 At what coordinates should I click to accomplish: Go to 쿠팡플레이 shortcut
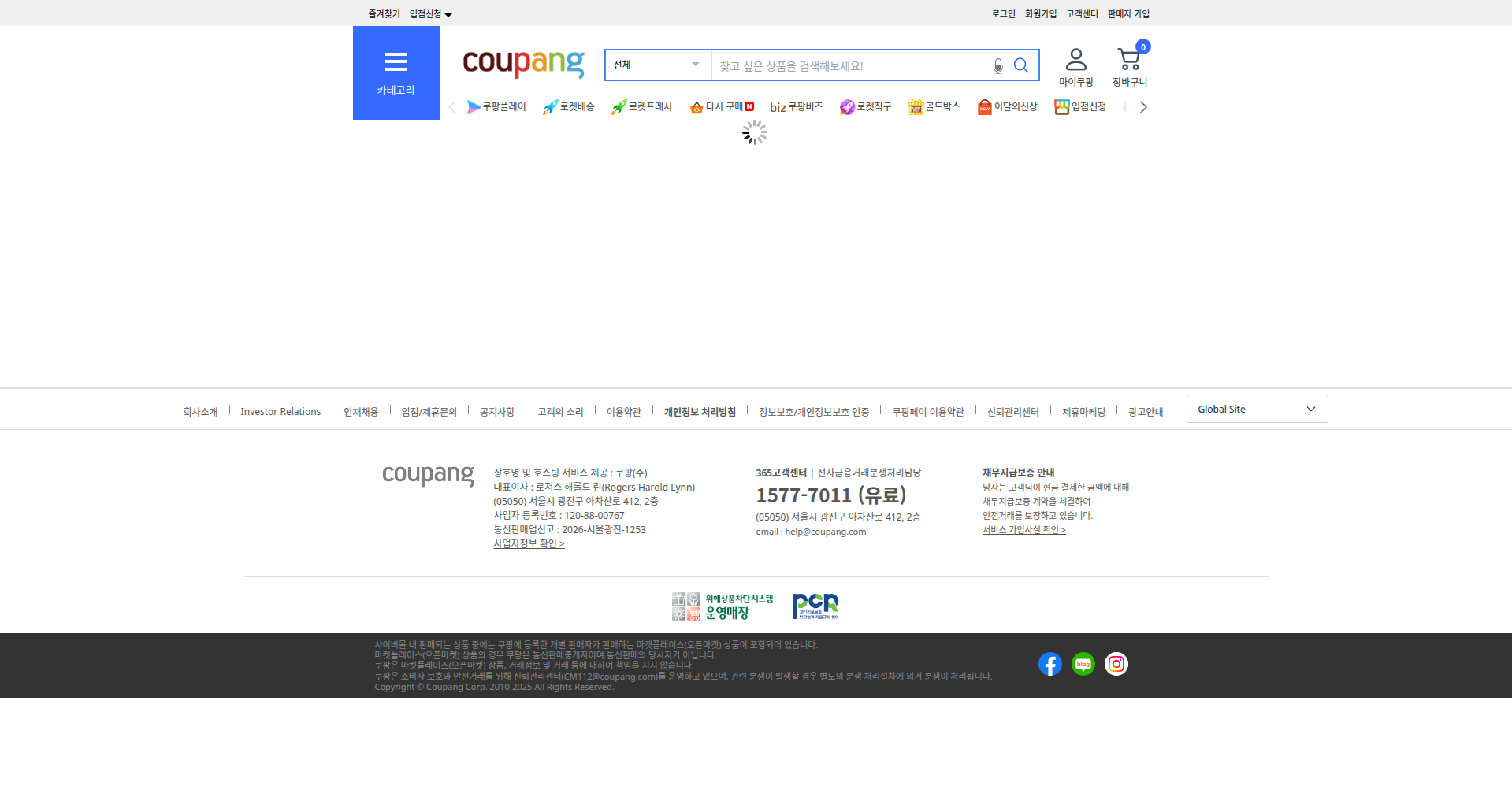point(496,106)
